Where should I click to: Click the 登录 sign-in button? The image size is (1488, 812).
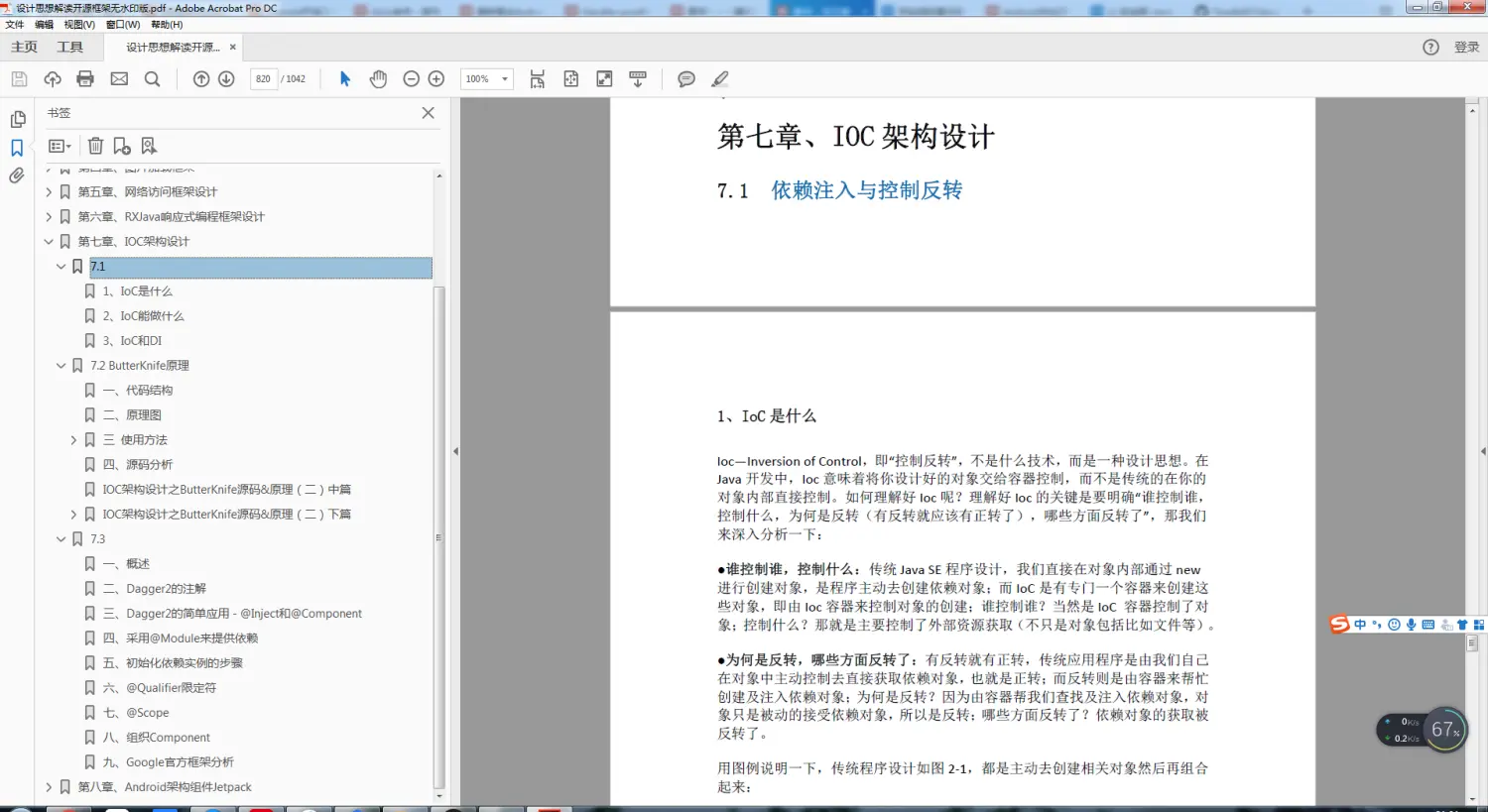pos(1467,48)
